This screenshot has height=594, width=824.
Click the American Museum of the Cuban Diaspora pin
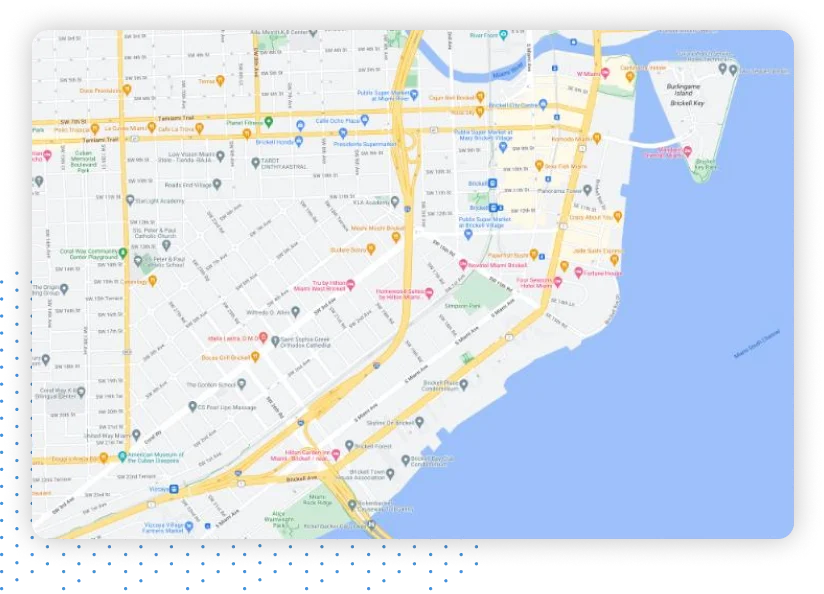pos(121,457)
